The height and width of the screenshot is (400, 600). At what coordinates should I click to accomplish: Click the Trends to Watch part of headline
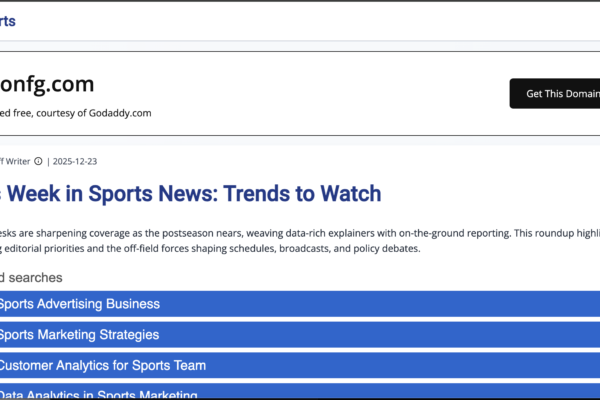click(x=305, y=193)
